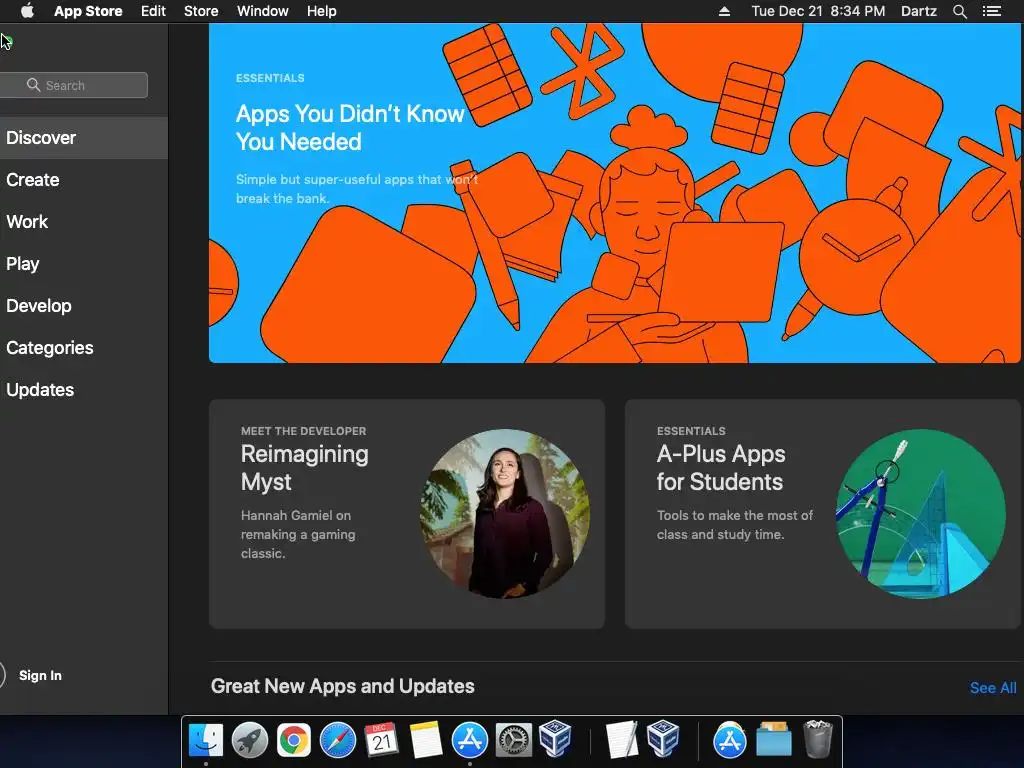
Task: Click Great New Apps and Updates heading
Action: 342,686
